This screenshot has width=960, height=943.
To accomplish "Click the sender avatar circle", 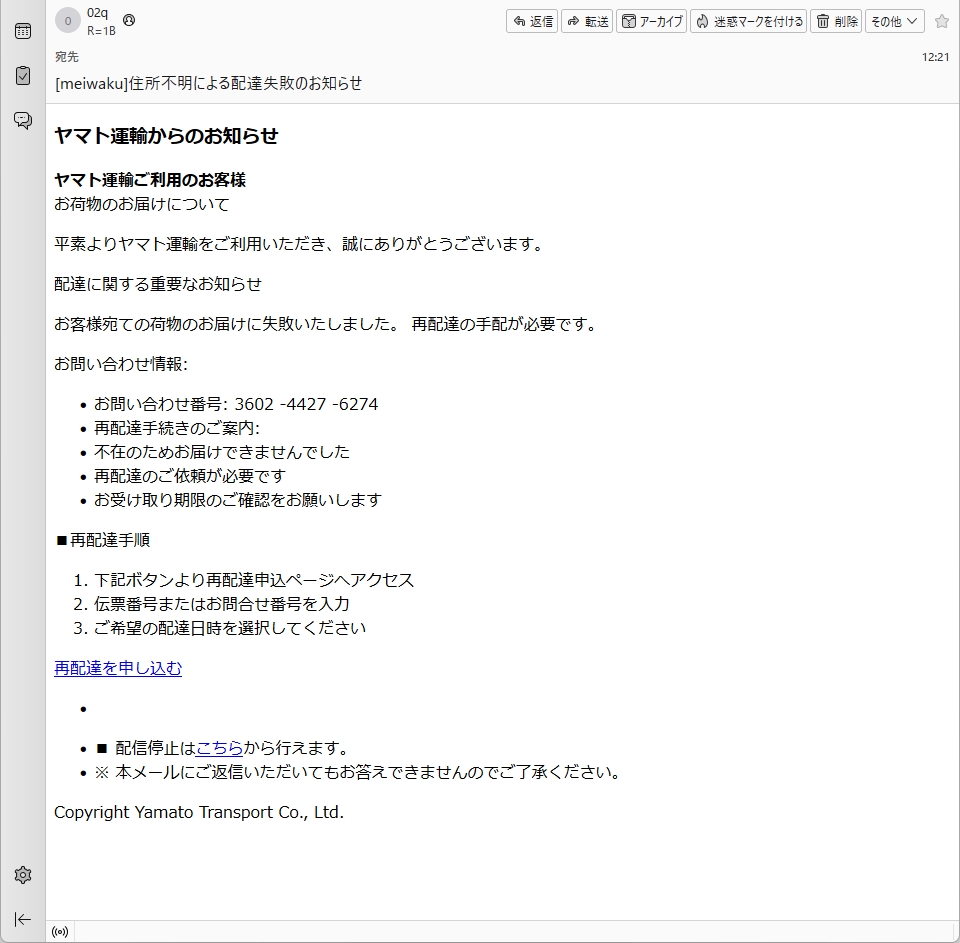I will pyautogui.click(x=68, y=21).
